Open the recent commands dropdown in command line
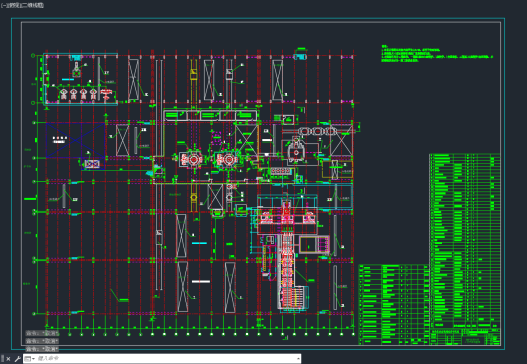 click(30, 359)
